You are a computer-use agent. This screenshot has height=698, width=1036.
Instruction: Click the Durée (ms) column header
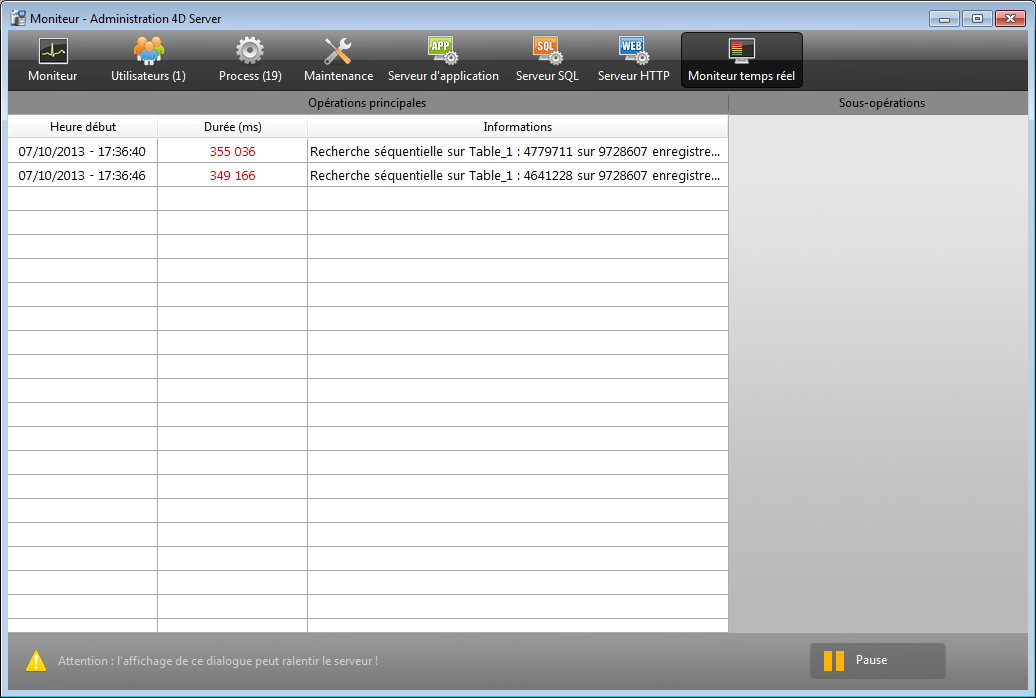pyautogui.click(x=232, y=127)
